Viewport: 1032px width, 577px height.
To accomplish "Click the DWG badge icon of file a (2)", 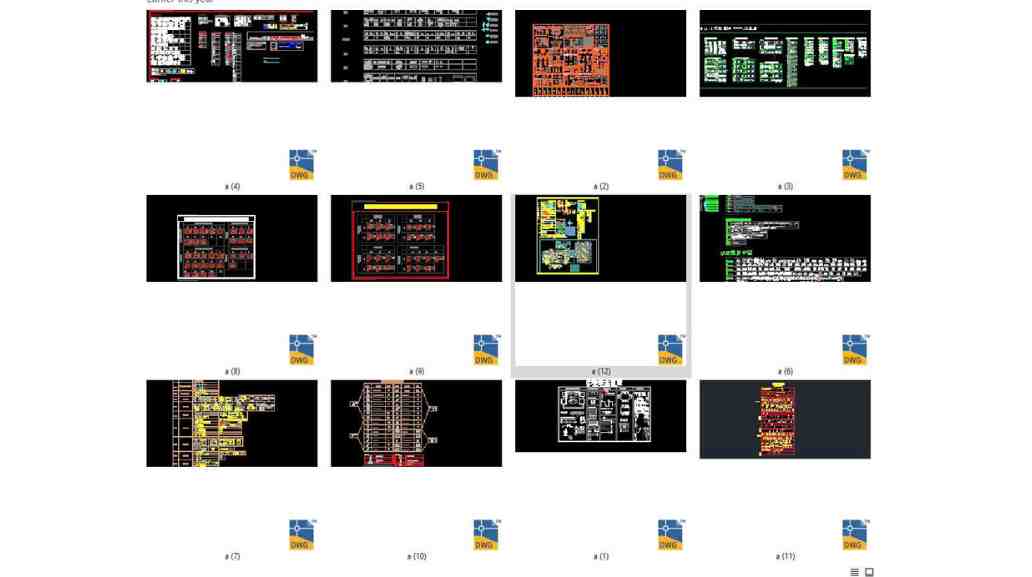I will click(670, 165).
